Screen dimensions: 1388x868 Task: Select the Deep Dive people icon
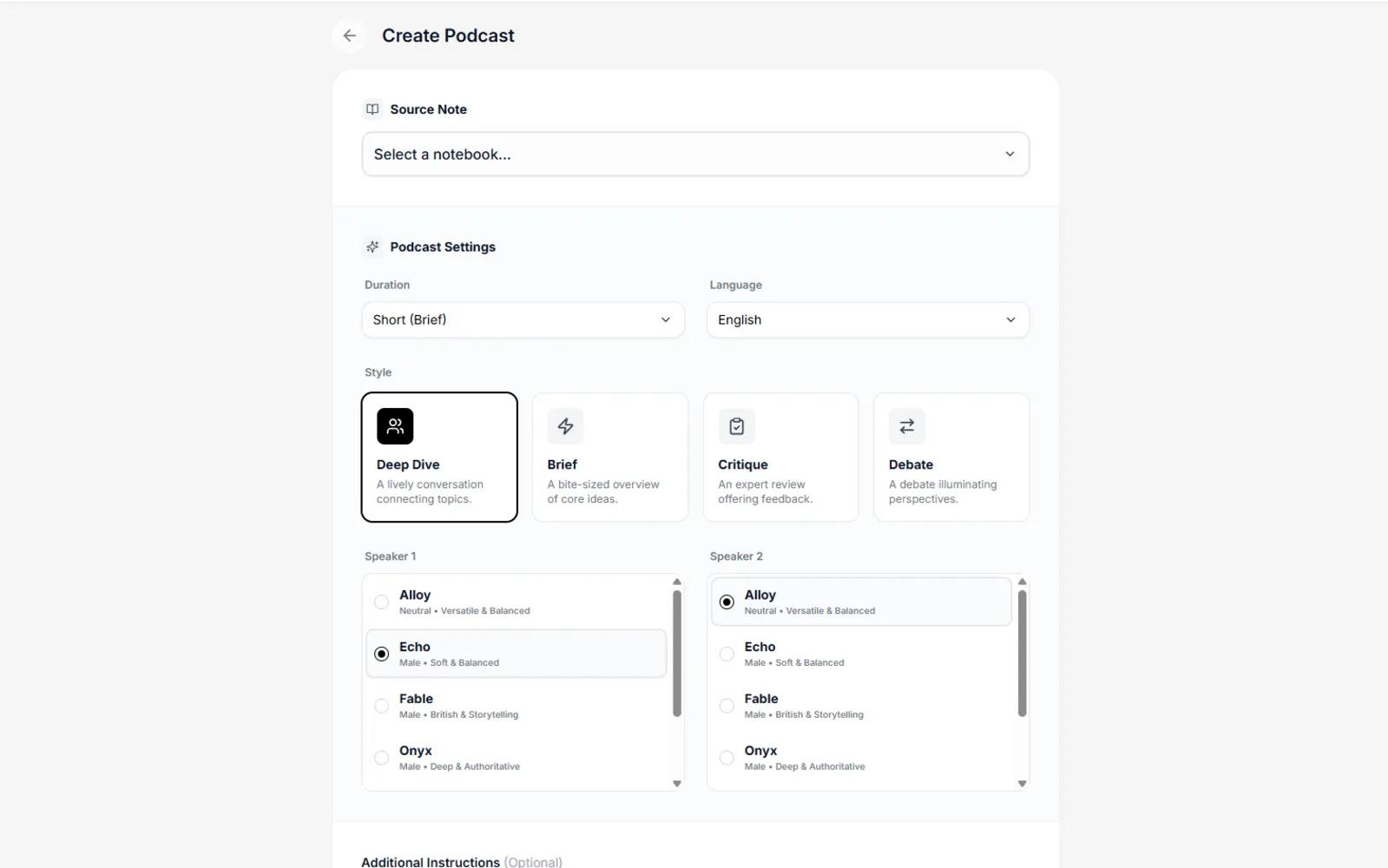click(395, 426)
